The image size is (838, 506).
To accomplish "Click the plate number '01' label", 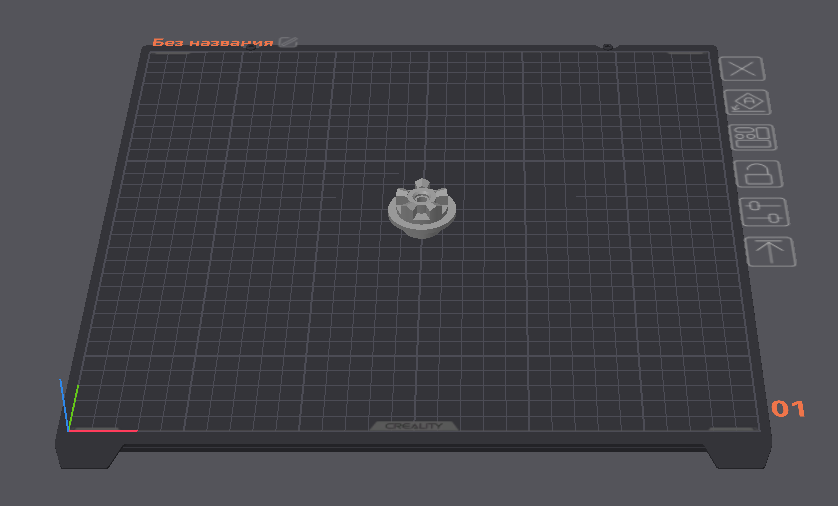I will (x=788, y=409).
